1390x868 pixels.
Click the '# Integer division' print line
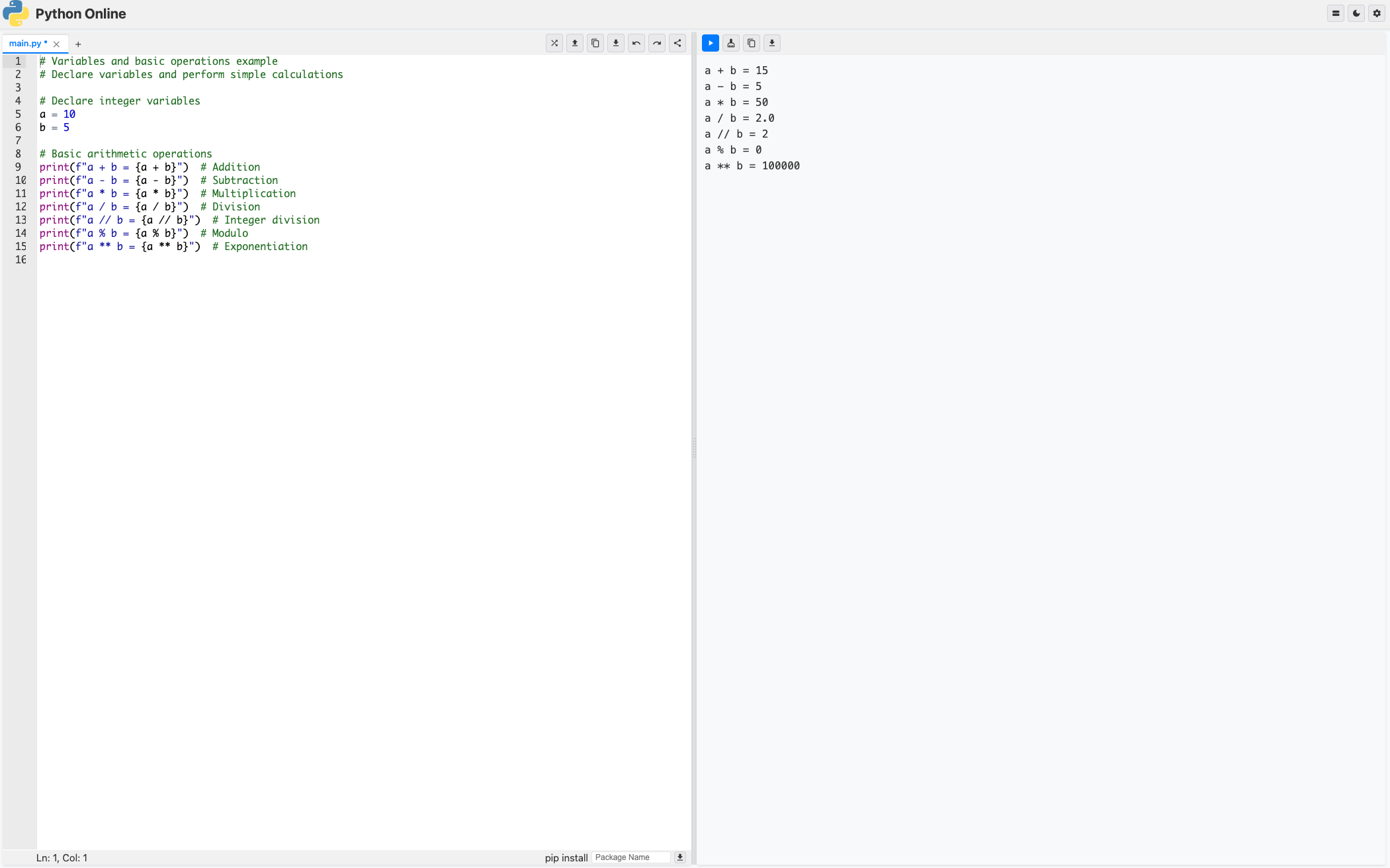pos(179,220)
